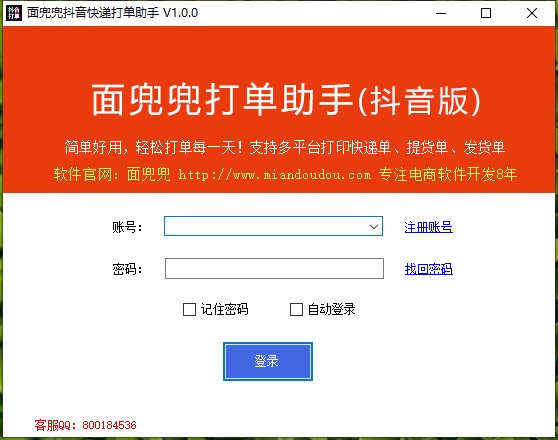The height and width of the screenshot is (440, 558).
Task: Click the 账号 label
Action: pos(127,227)
